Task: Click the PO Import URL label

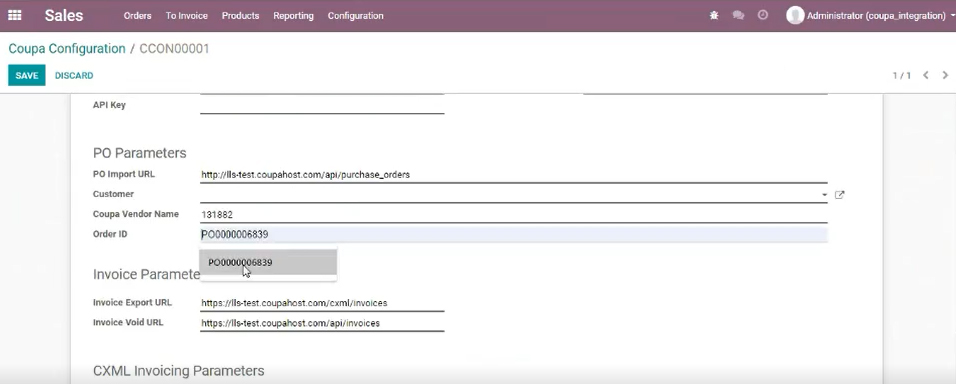Action: coord(124,174)
